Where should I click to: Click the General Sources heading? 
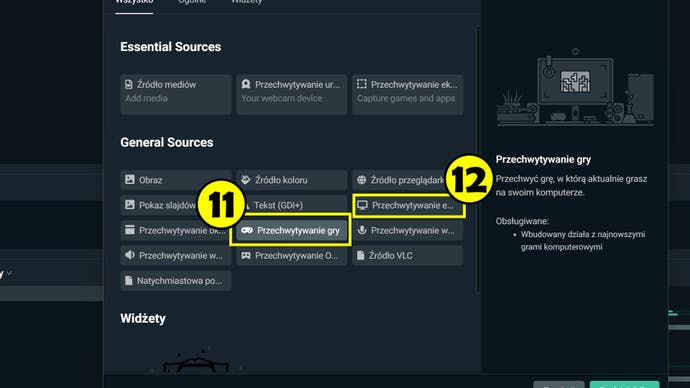[167, 142]
